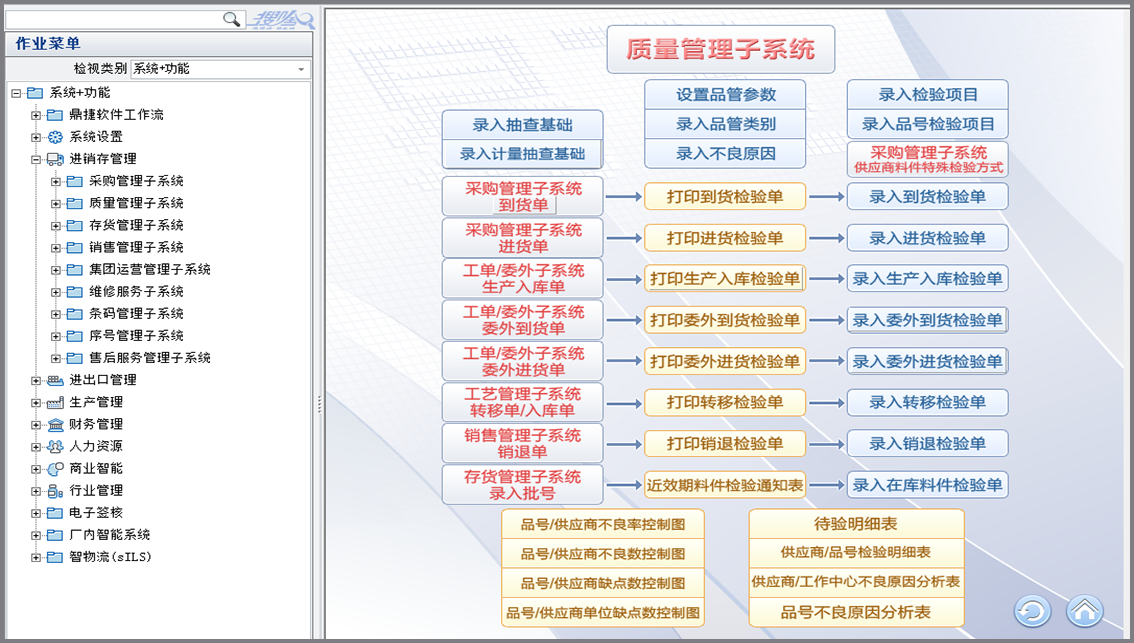Click the factory icon beside 生产管理
Image resolution: width=1134 pixels, height=643 pixels.
click(x=55, y=402)
